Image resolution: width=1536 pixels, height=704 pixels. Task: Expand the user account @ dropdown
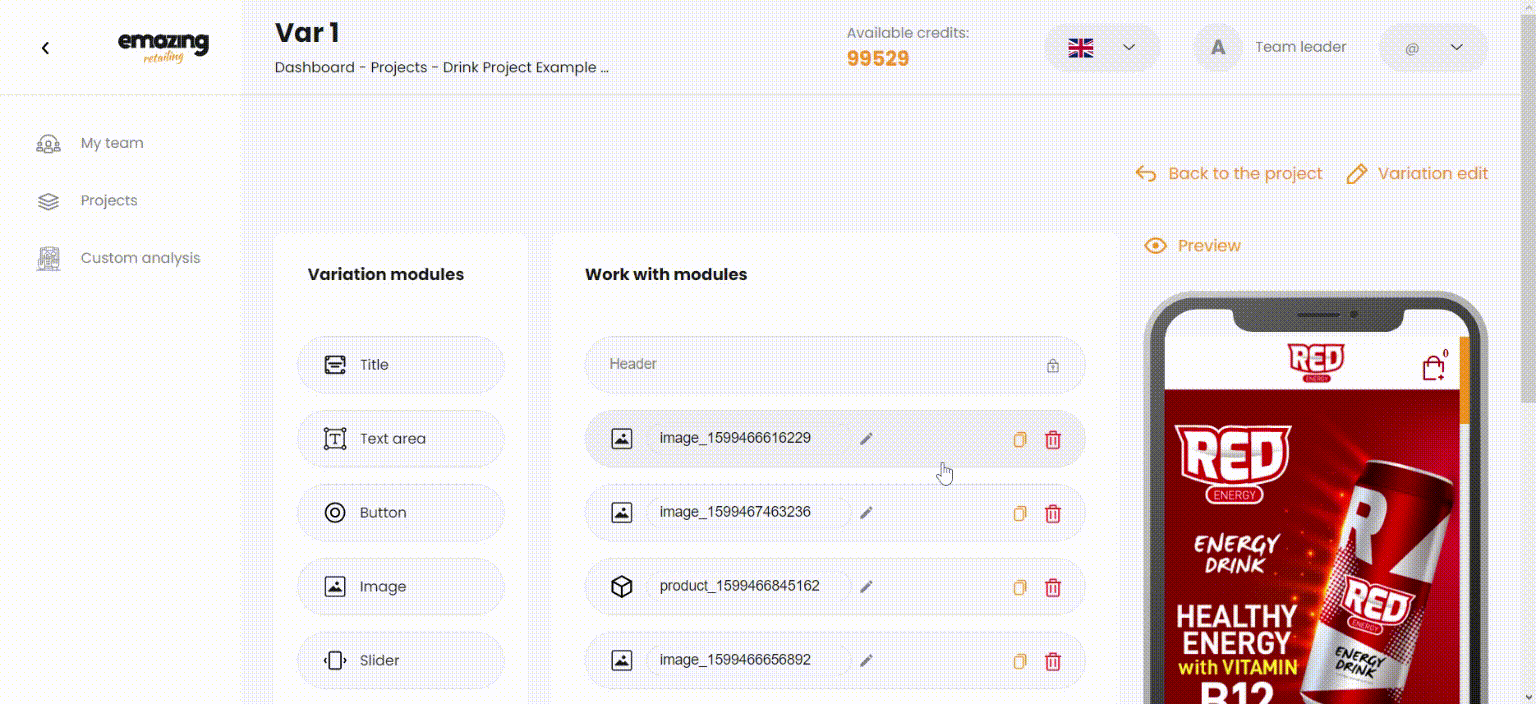click(1433, 48)
